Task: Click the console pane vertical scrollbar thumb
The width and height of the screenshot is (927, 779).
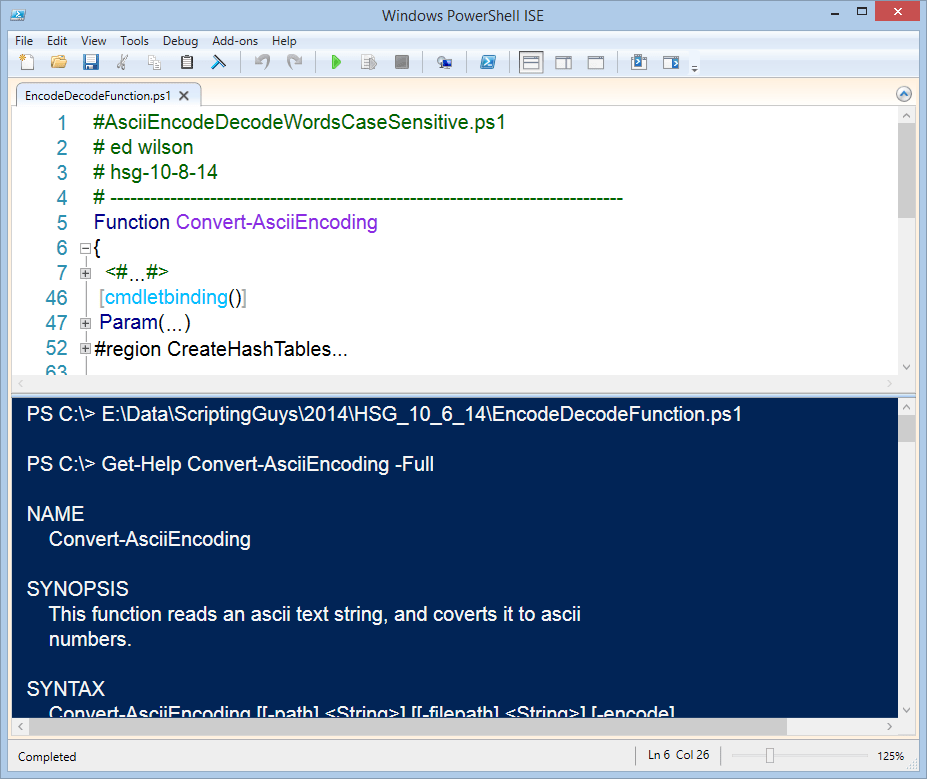Action: point(906,429)
